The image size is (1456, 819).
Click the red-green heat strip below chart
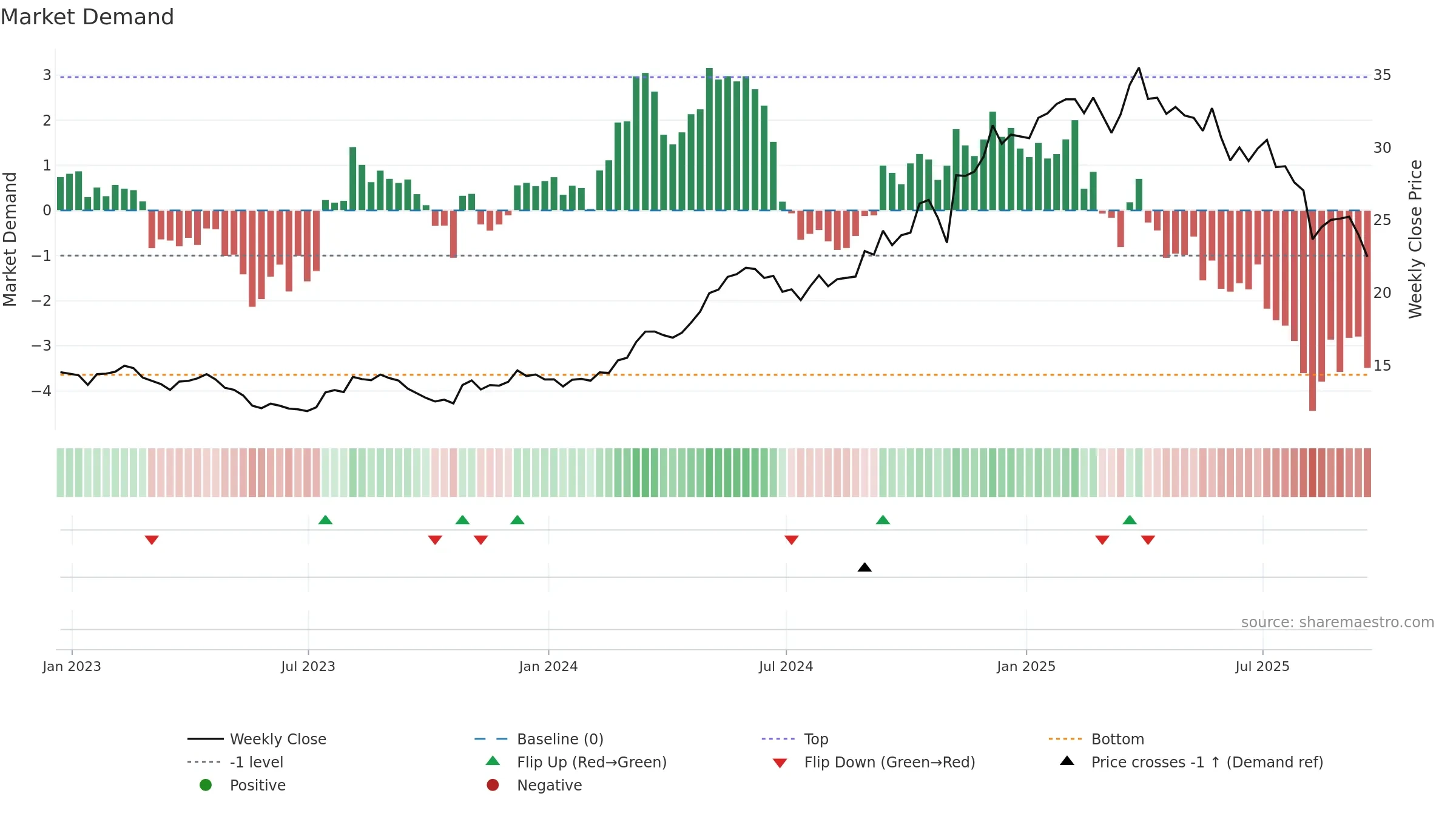point(714,473)
